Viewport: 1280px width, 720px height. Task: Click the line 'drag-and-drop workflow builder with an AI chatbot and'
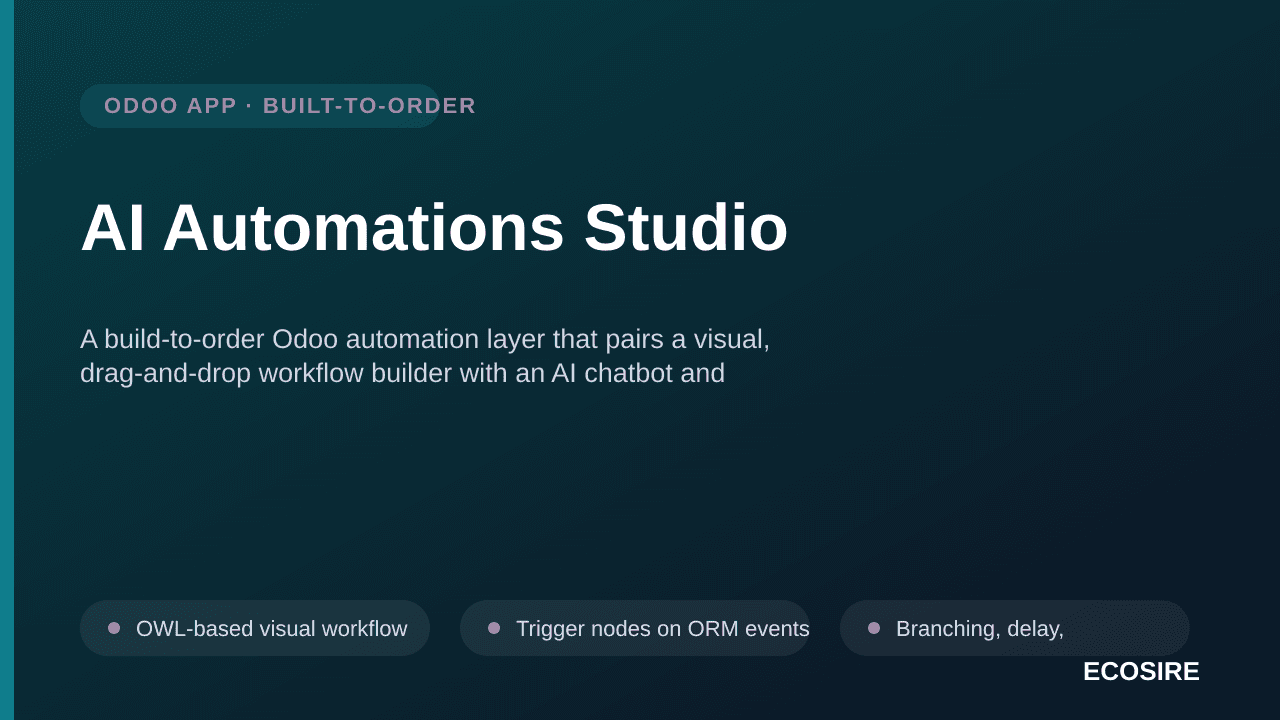[402, 373]
